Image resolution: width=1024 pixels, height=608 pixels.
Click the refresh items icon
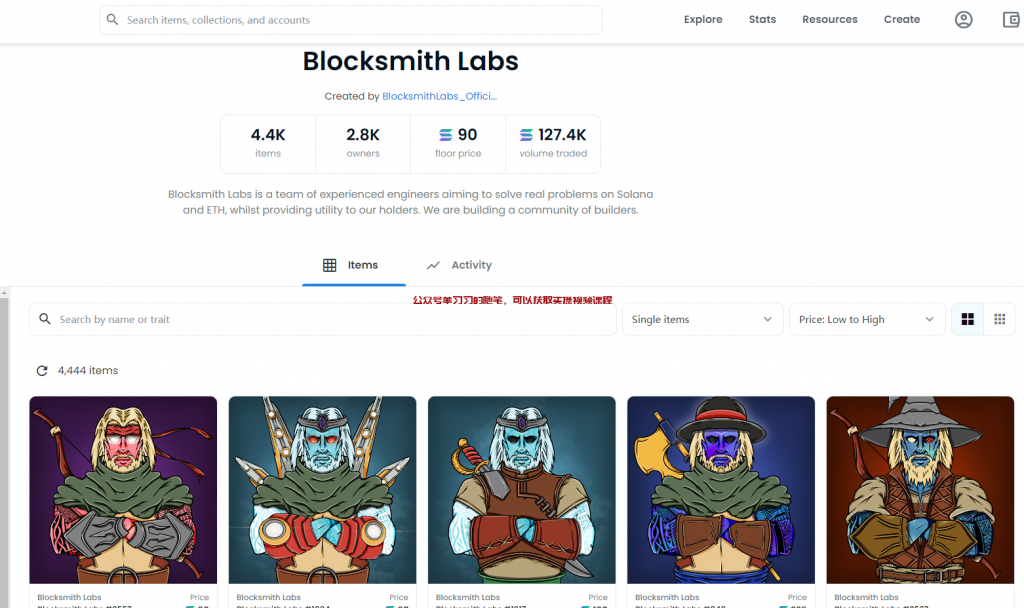coord(42,371)
